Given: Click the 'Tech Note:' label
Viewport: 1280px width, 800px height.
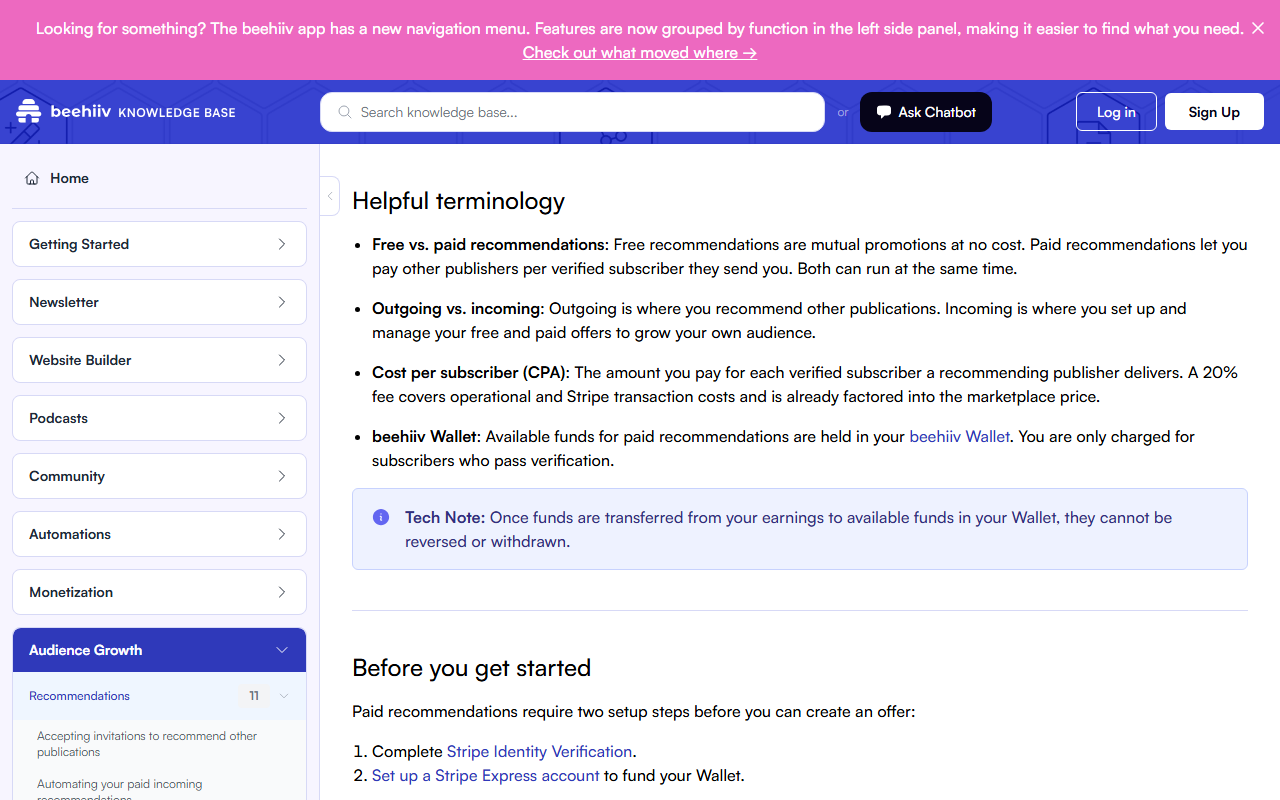Looking at the screenshot, I should click(445, 517).
